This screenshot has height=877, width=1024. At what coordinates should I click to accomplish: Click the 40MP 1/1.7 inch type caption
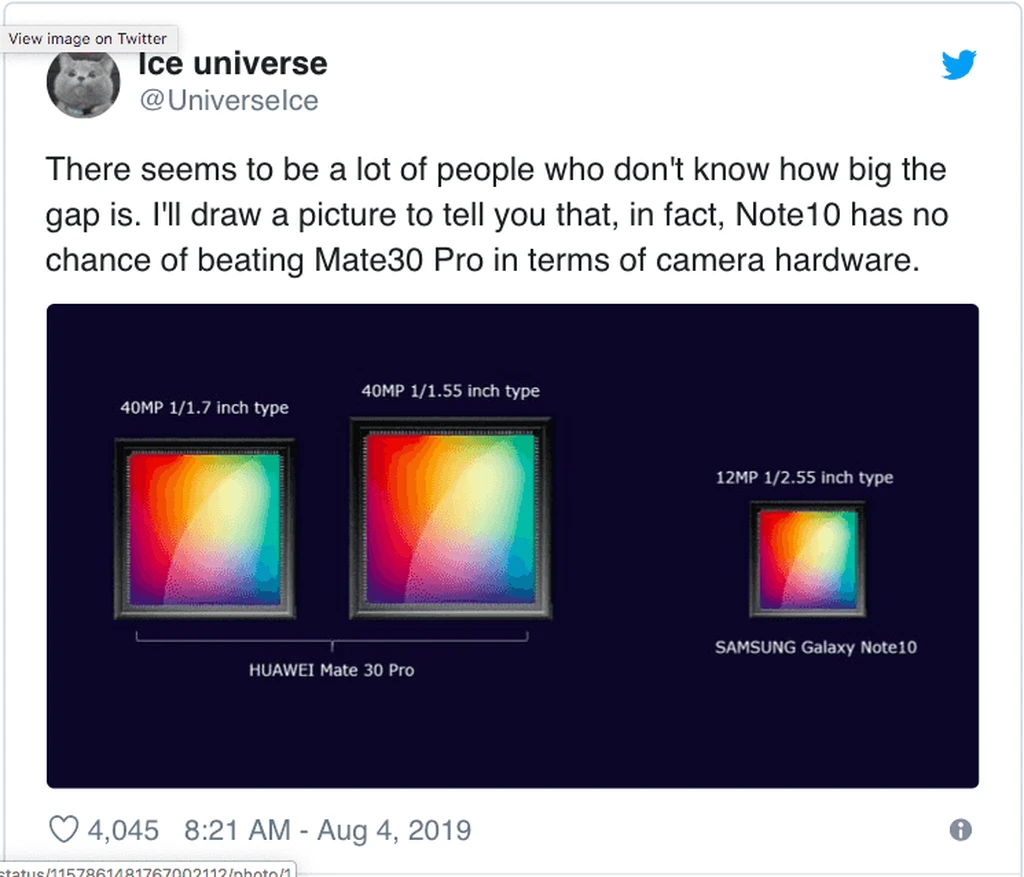point(204,407)
